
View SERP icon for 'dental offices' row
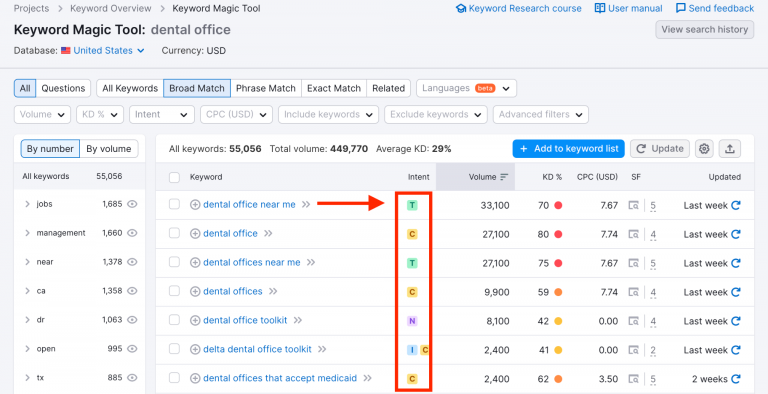(634, 292)
